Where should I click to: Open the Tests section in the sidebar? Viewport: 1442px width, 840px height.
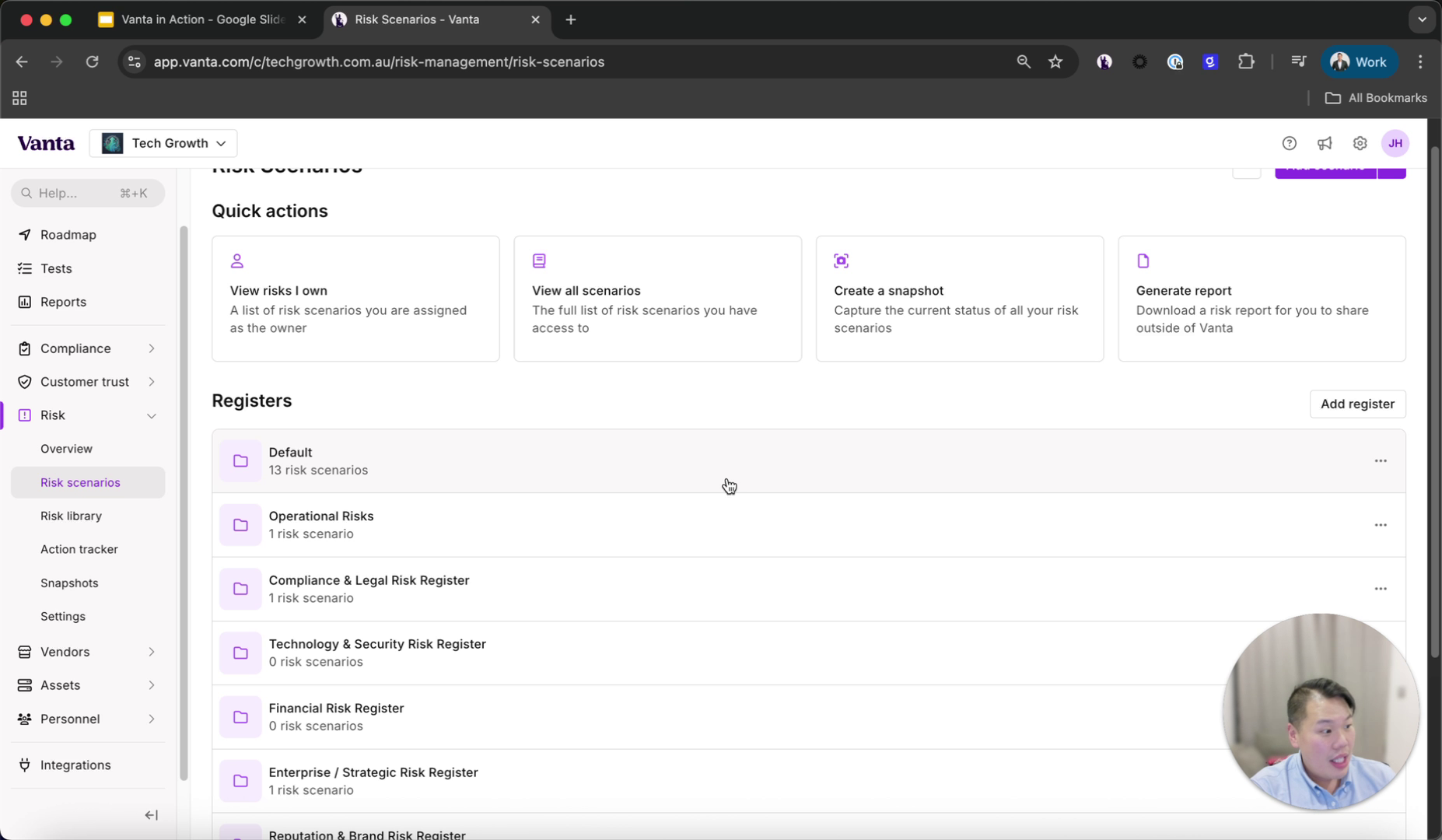click(54, 268)
